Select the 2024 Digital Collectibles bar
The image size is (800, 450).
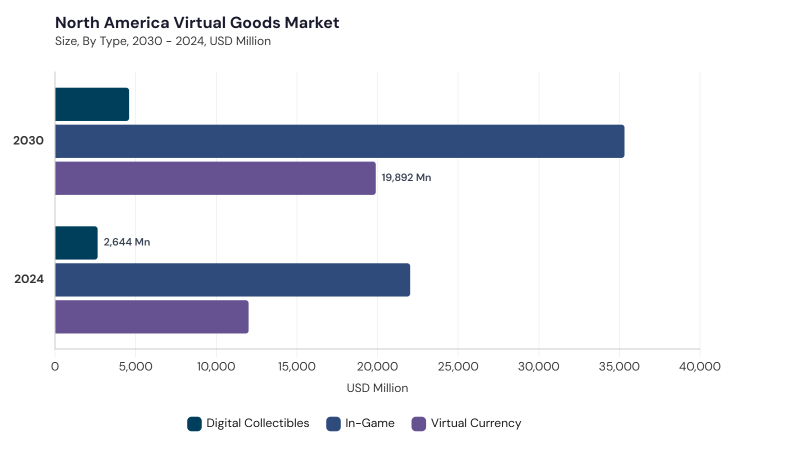click(76, 243)
